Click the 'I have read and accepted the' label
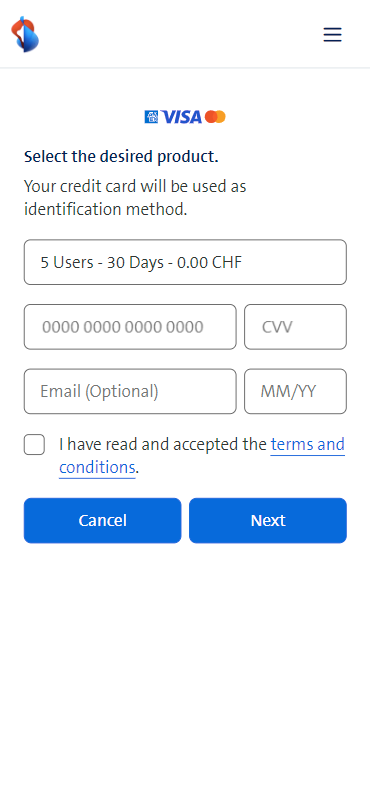Viewport: 370px width, 800px height. (163, 444)
